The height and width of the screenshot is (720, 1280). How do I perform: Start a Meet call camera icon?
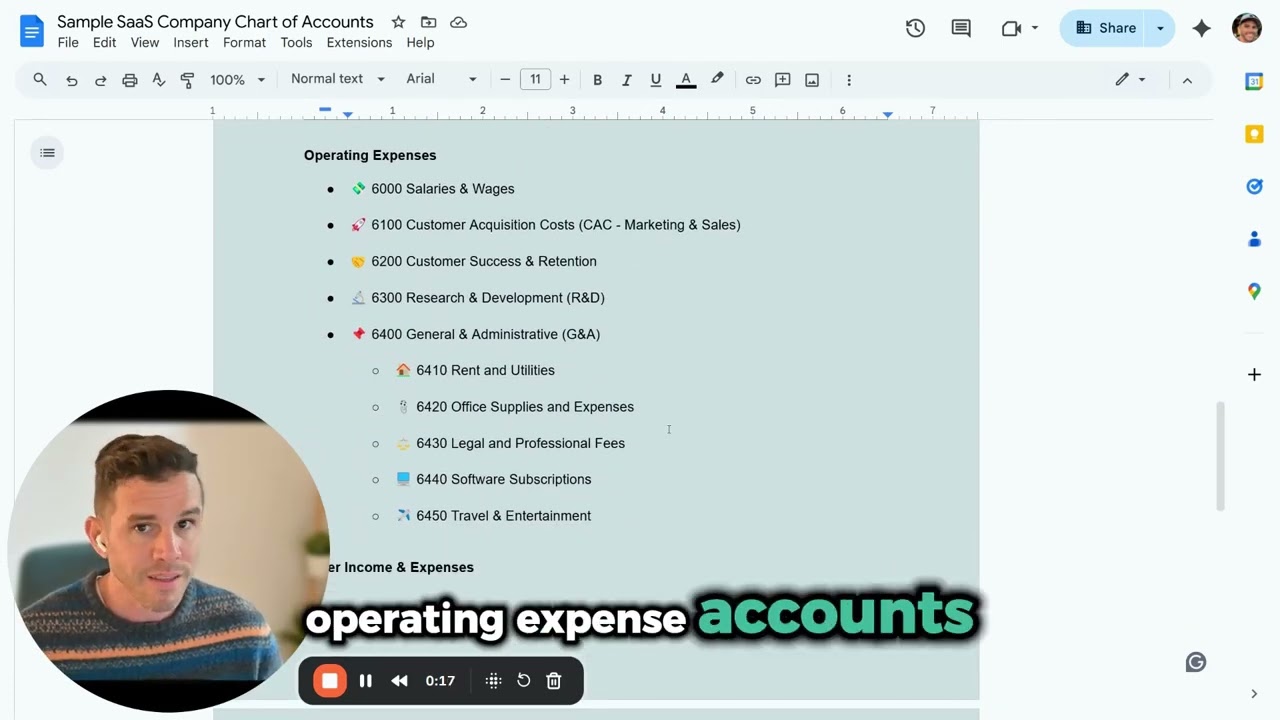(1011, 28)
